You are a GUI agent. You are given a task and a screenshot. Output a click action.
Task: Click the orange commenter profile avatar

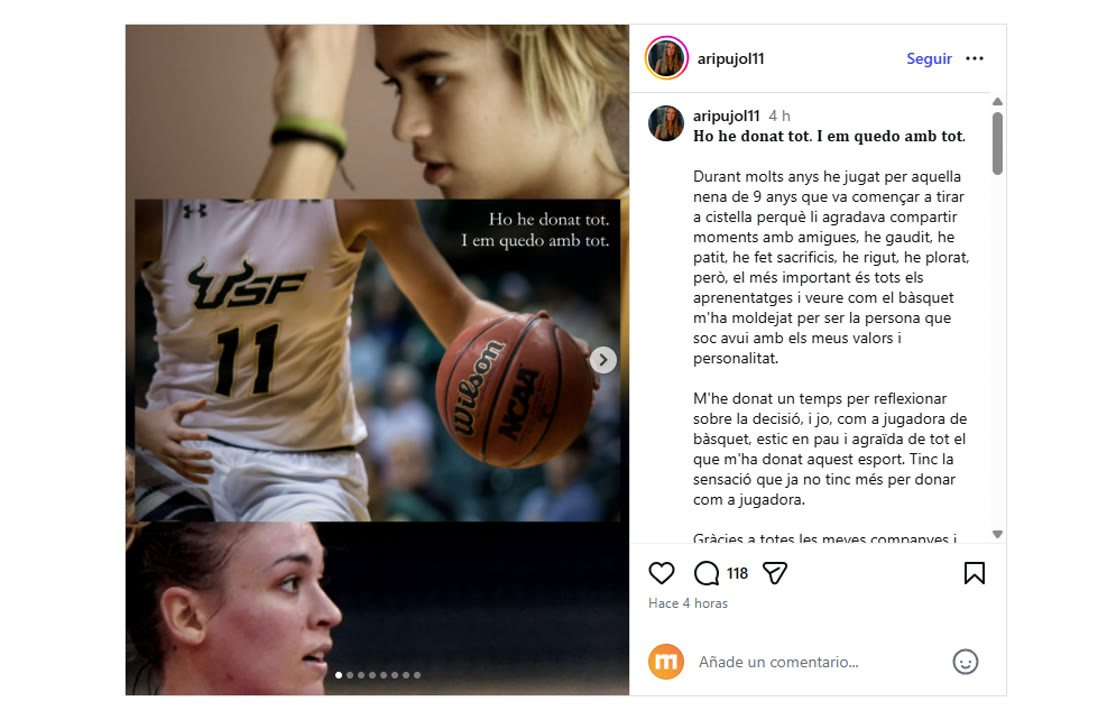click(666, 662)
